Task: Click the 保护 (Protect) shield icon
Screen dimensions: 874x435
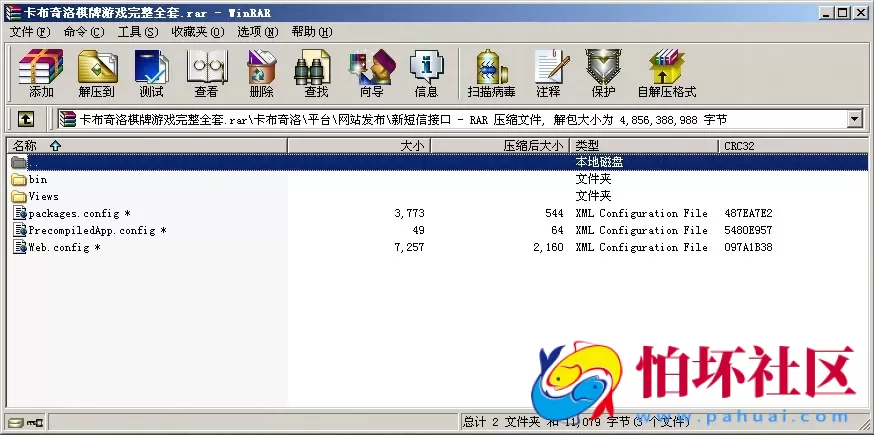Action: [x=603, y=73]
